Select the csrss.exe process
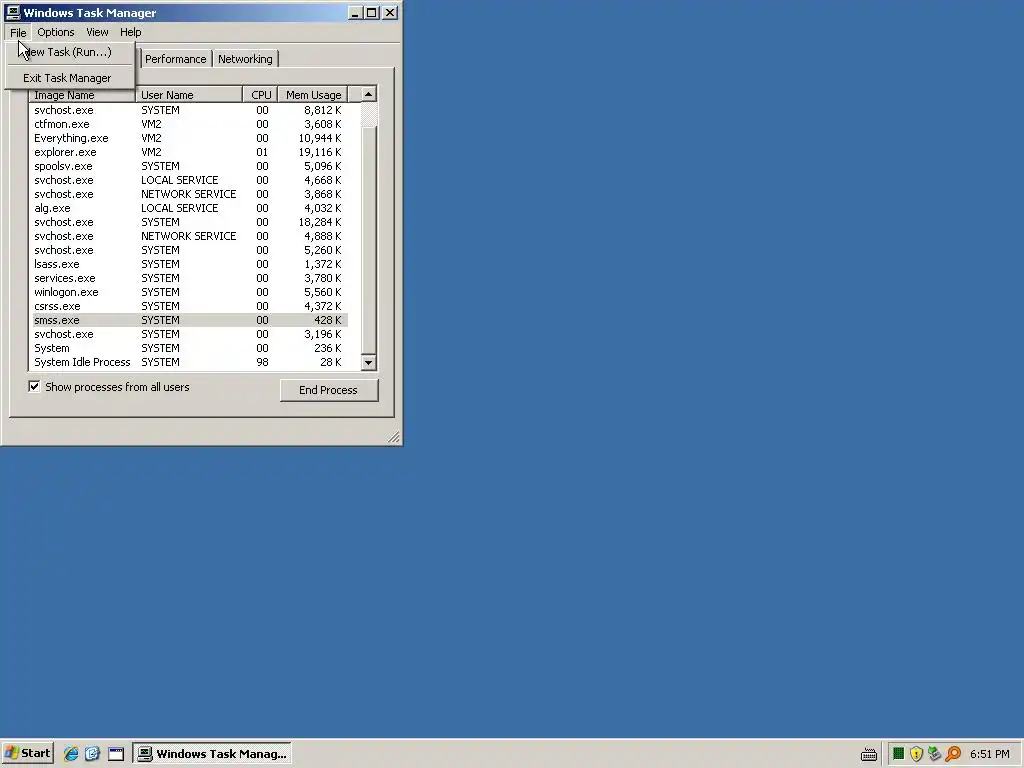This screenshot has width=1024, height=768. pyautogui.click(x=190, y=306)
